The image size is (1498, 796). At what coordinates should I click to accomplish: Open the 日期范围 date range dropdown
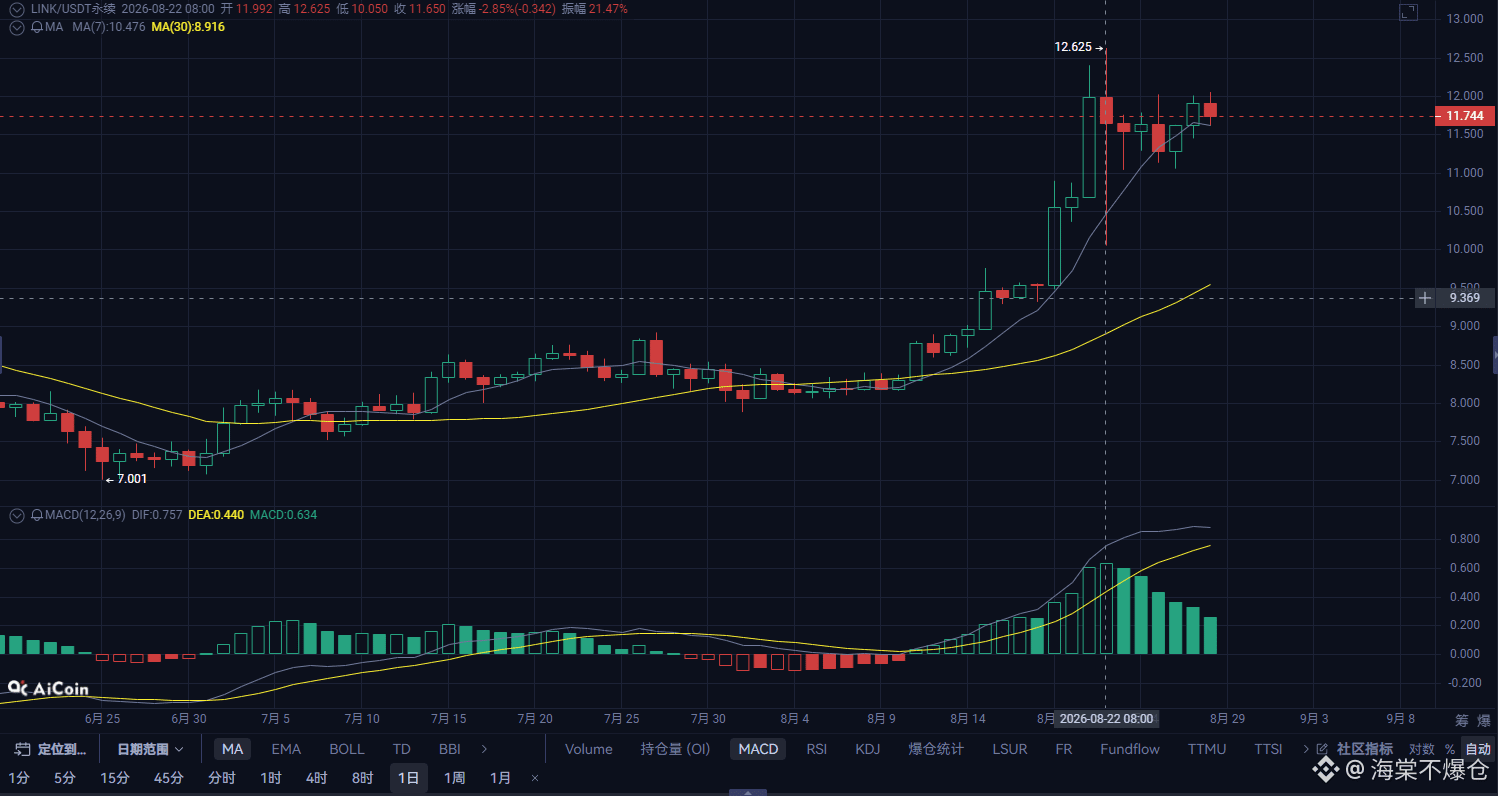point(151,749)
